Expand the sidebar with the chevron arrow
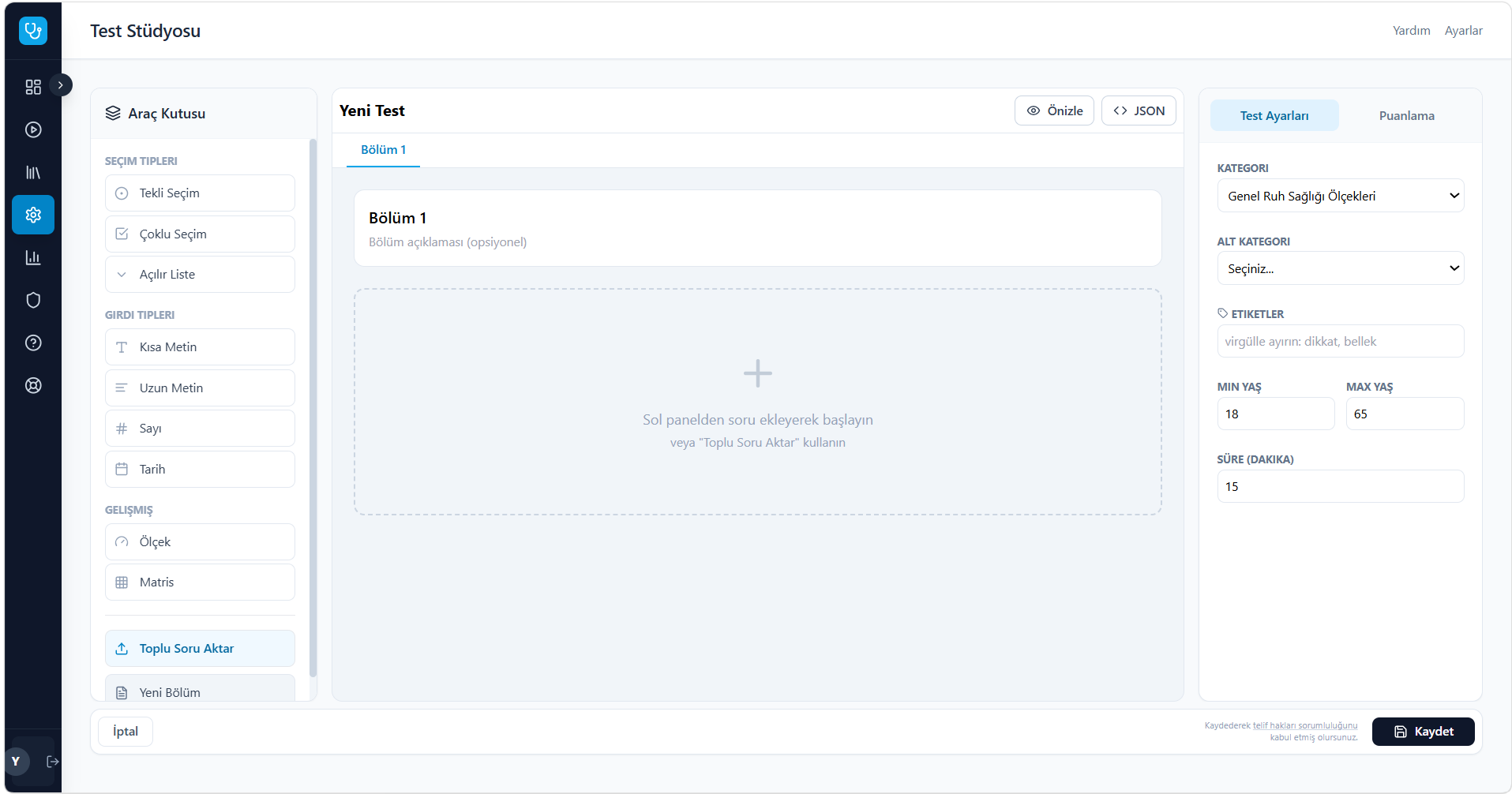 click(x=61, y=84)
